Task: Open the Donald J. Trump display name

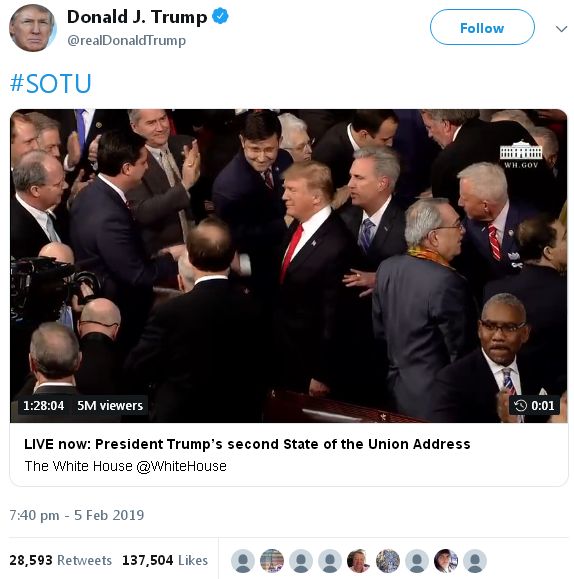Action: tap(137, 17)
